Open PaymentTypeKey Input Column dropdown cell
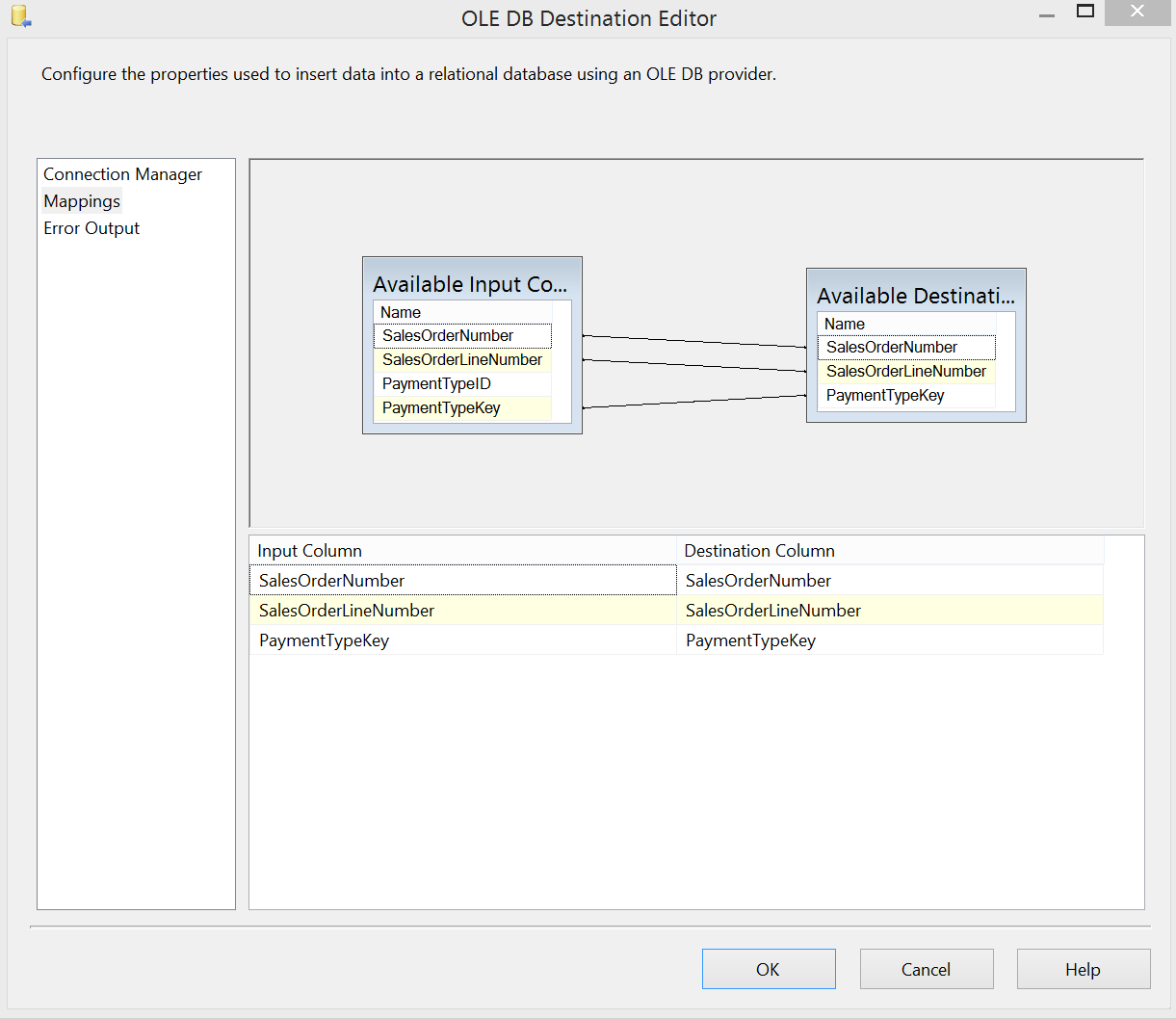This screenshot has height=1019, width=1176. point(462,640)
